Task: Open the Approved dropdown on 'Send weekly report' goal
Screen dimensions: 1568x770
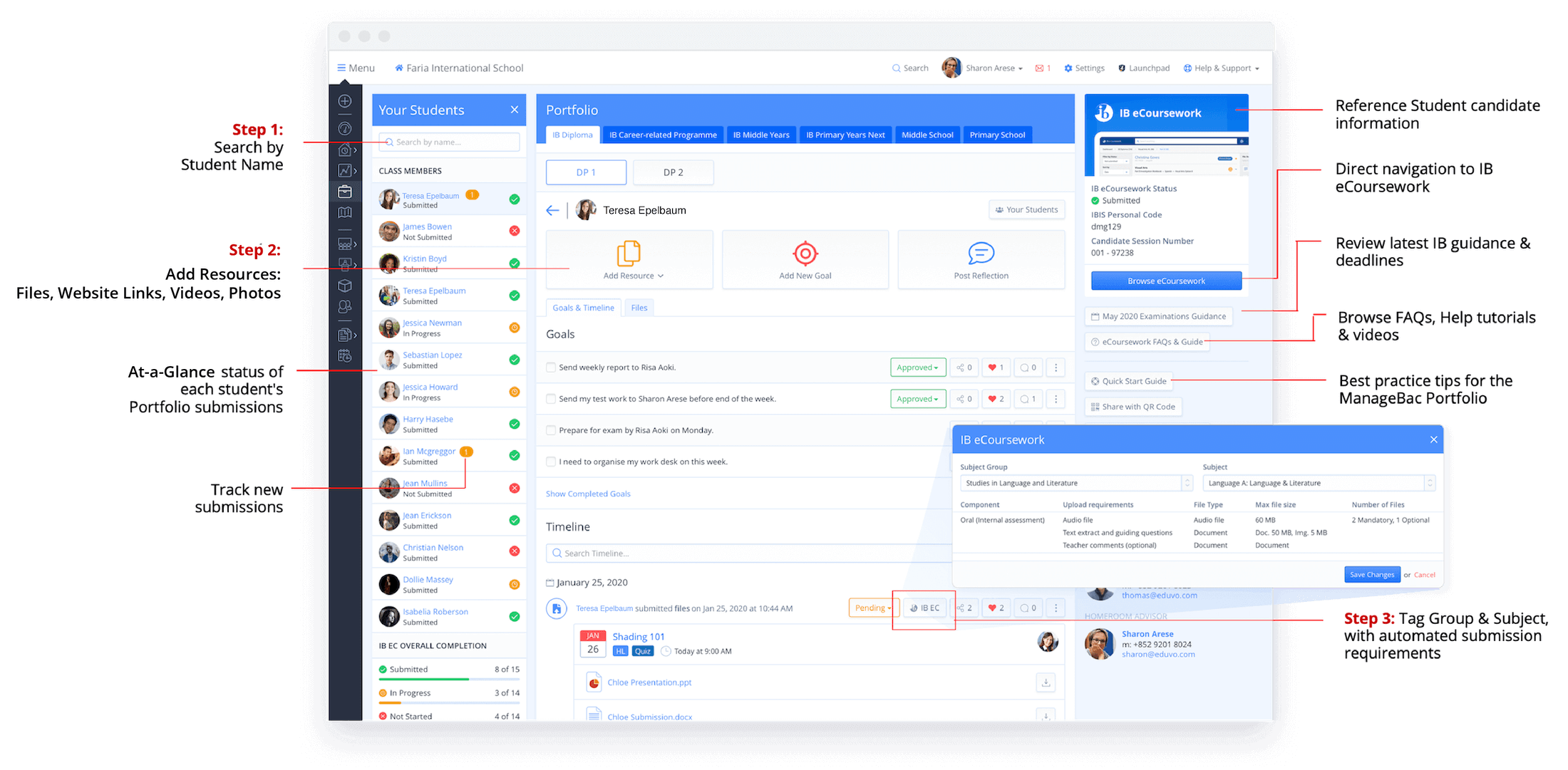Action: [918, 368]
